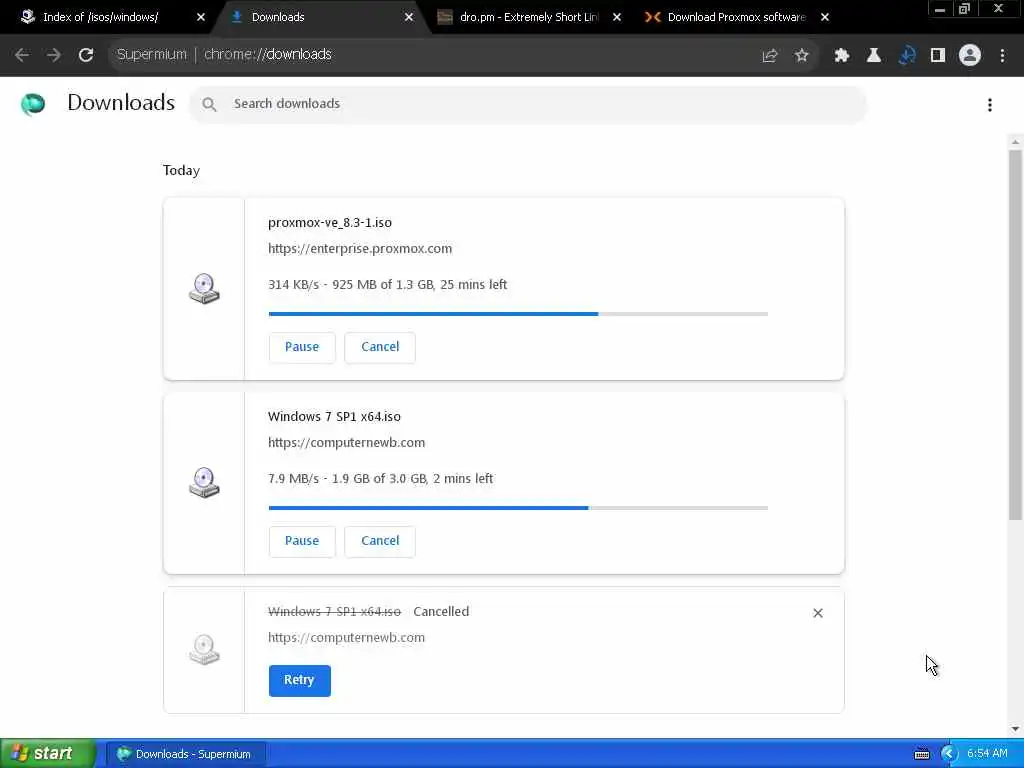Screen dimensions: 1024x768
Task: Click the blue extension icon in toolbar
Action: coord(906,56)
